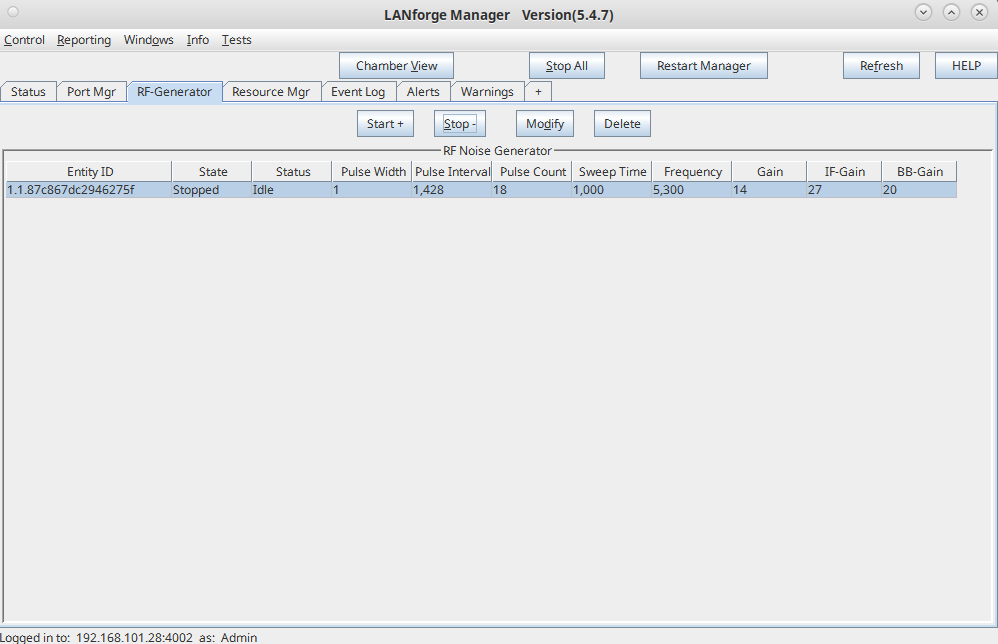Open the Tests menu

click(x=237, y=40)
